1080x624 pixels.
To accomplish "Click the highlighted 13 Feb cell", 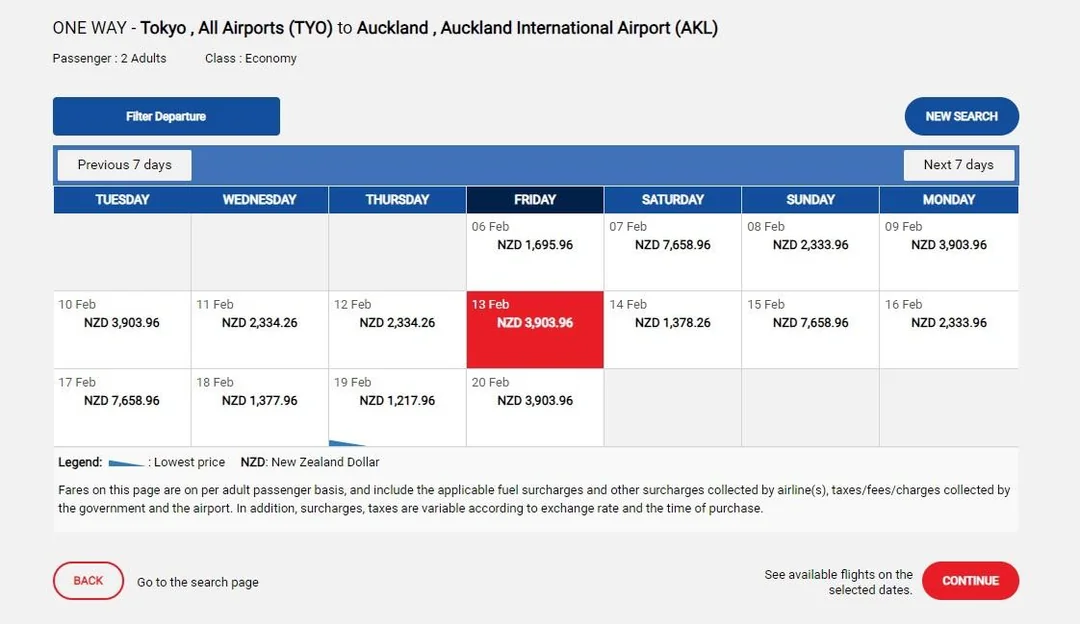I will pos(535,329).
